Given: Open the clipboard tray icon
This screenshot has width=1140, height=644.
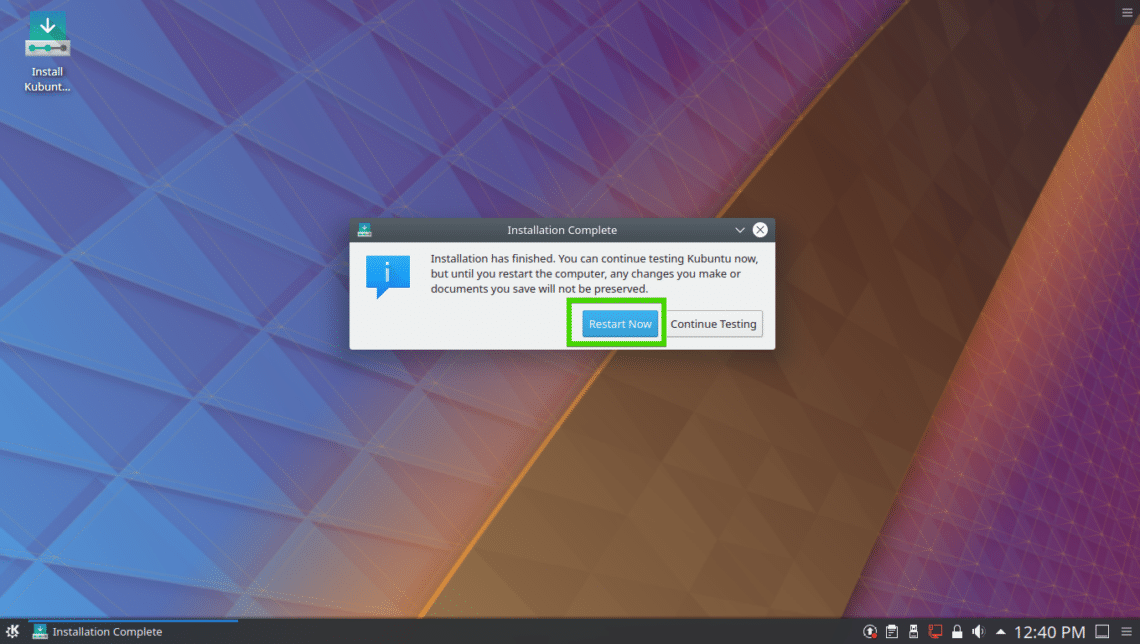Looking at the screenshot, I should (x=891, y=632).
